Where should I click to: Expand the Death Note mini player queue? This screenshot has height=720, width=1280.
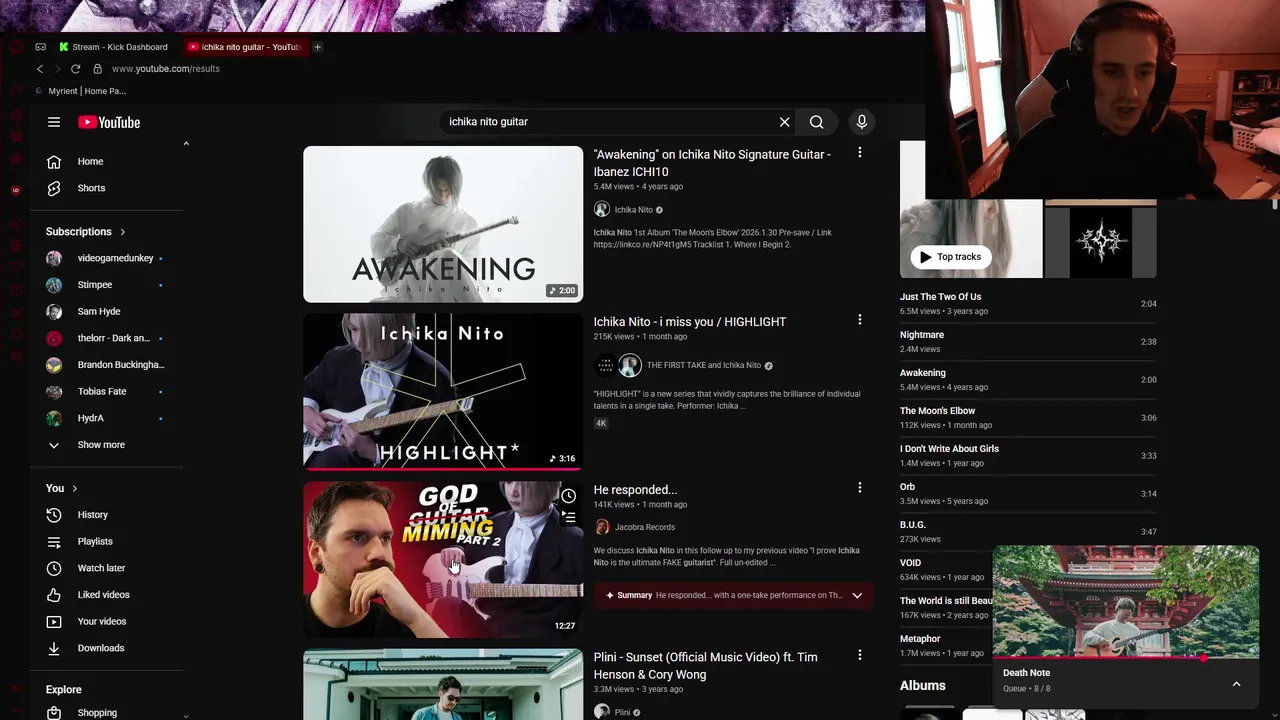point(1236,684)
